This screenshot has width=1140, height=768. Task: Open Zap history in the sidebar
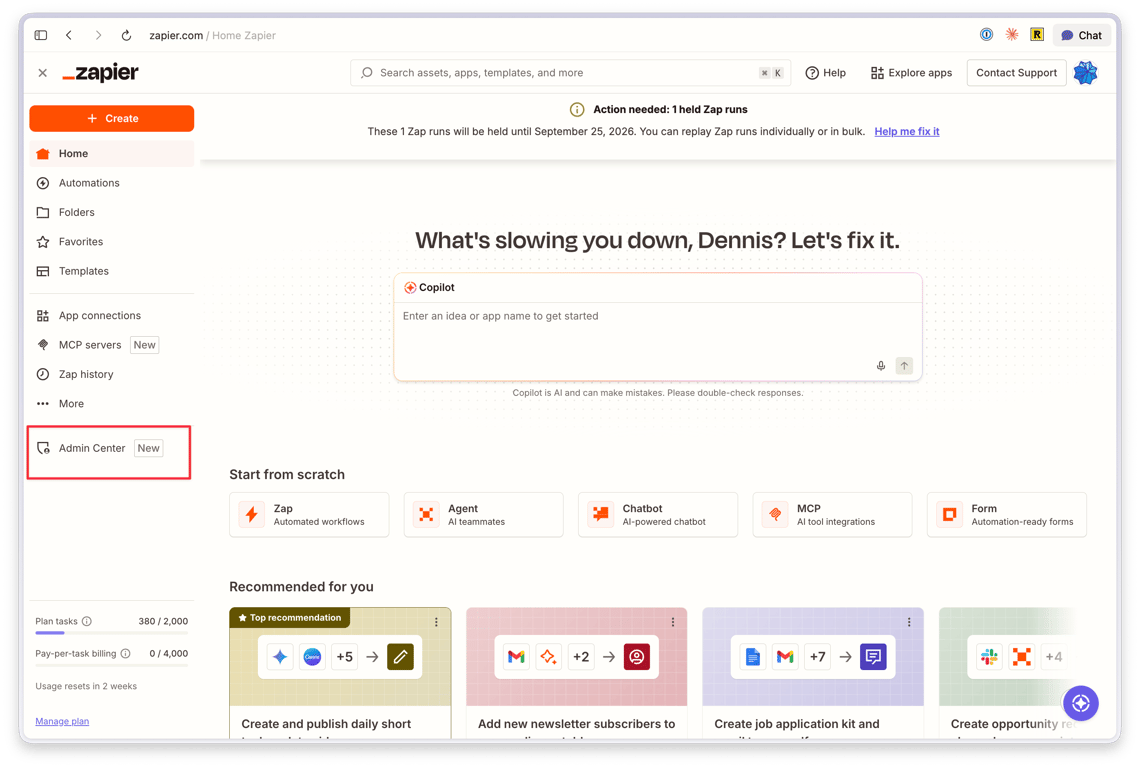[112, 374]
